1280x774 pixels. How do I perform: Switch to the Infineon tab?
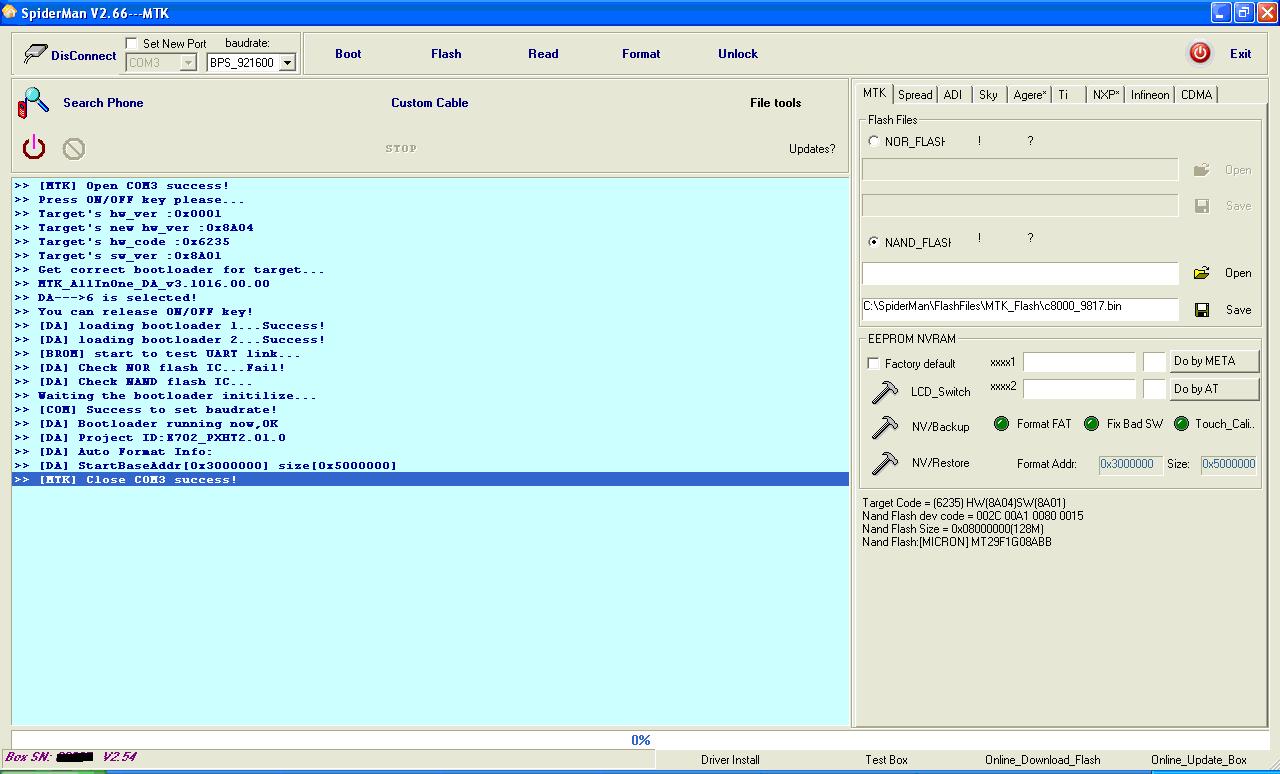click(x=1150, y=95)
